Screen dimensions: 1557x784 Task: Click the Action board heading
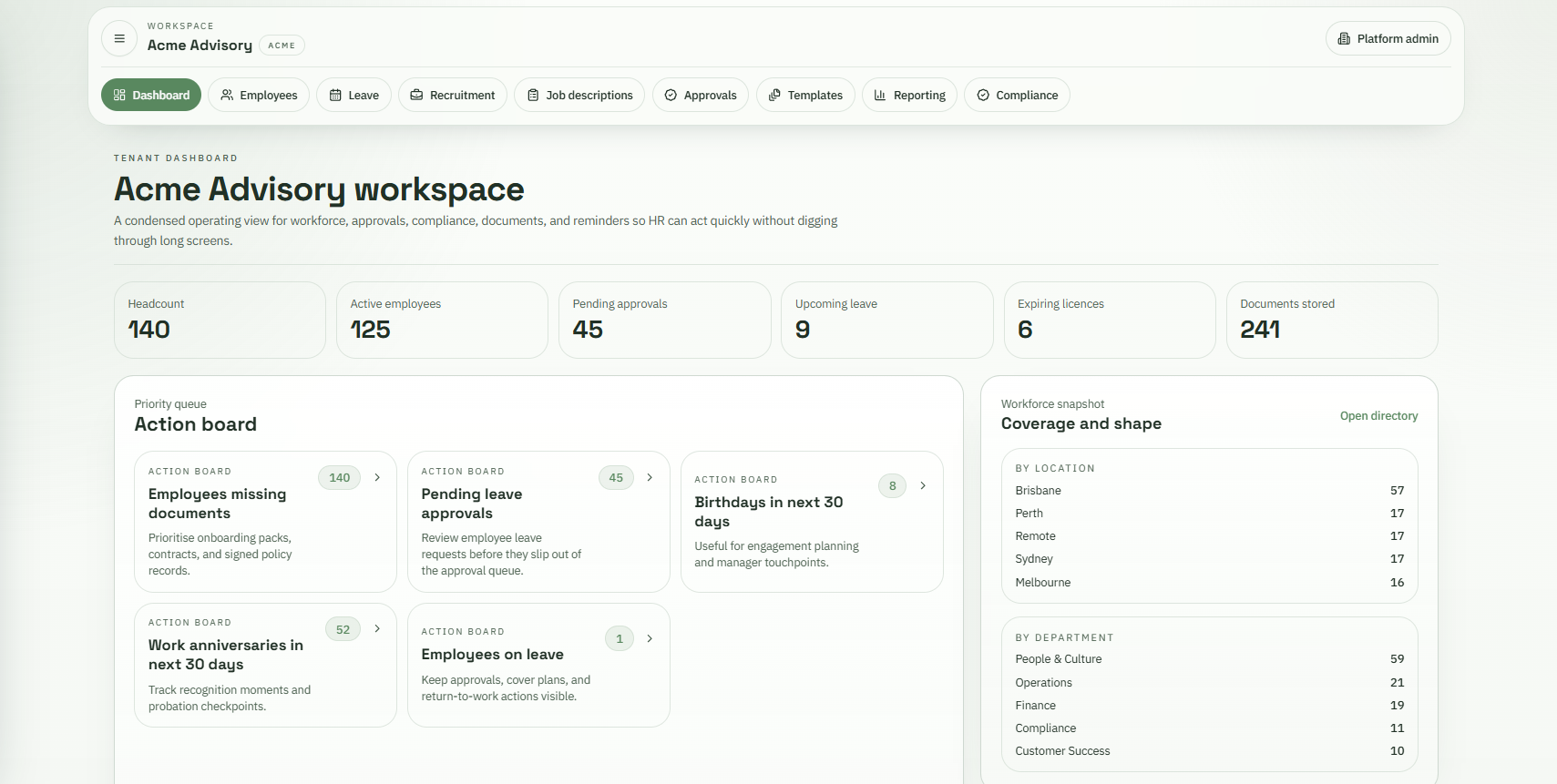coord(196,424)
